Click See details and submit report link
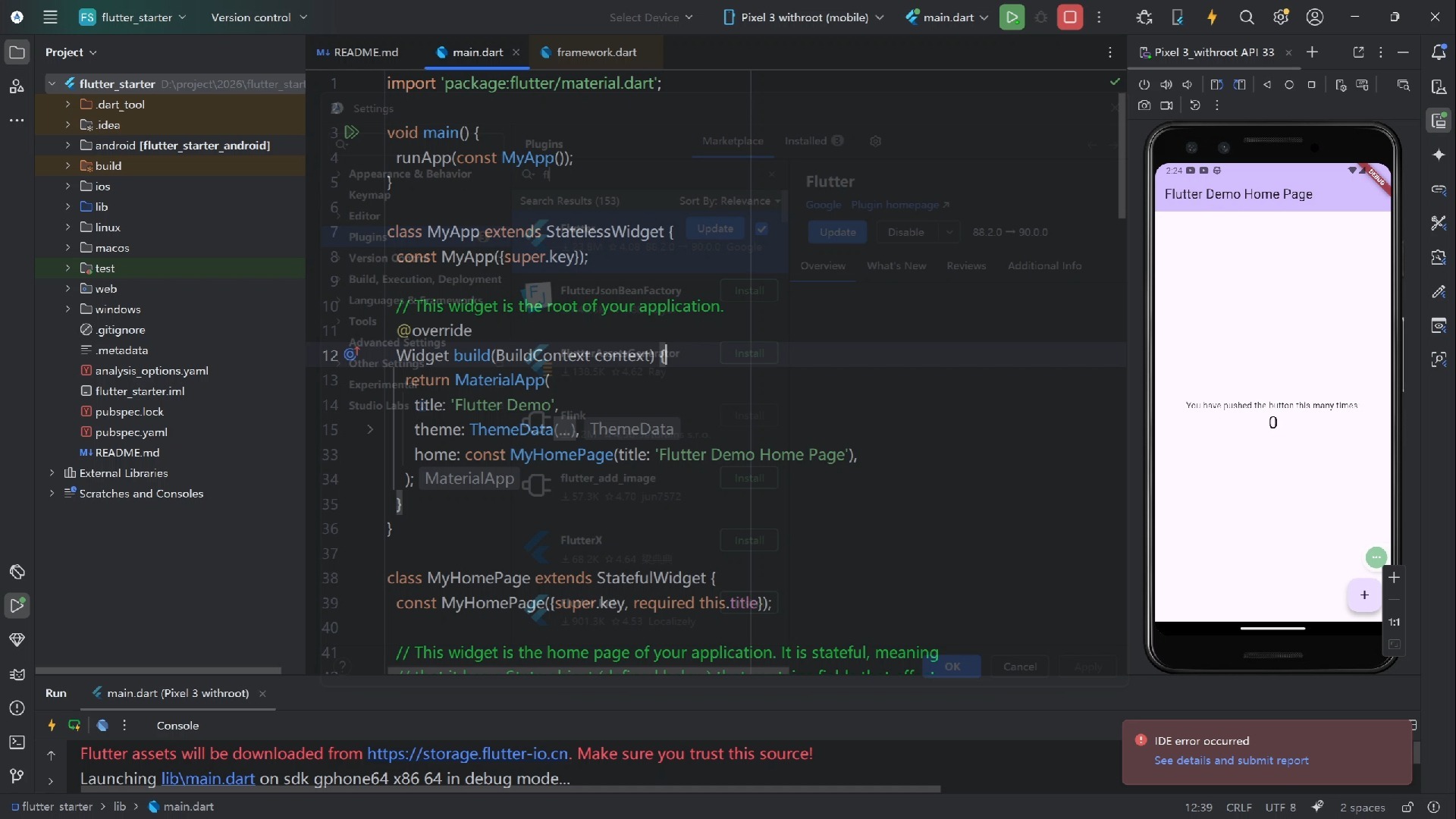 1232,761
